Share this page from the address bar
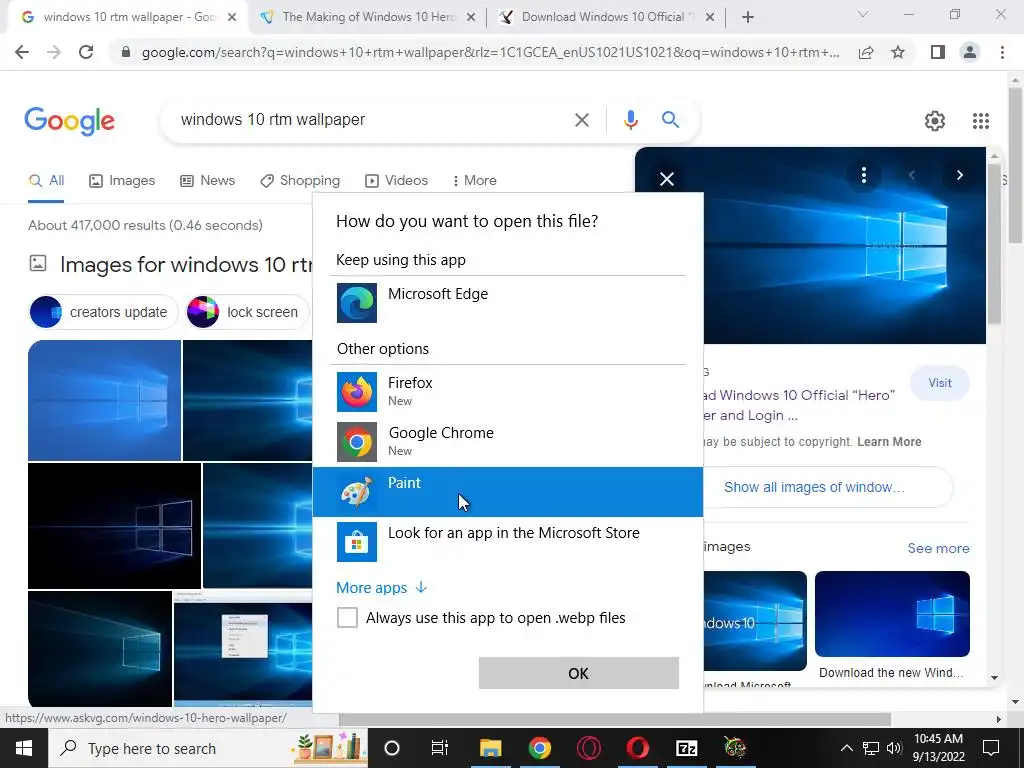Screen dimensions: 1024x768 tap(866, 52)
